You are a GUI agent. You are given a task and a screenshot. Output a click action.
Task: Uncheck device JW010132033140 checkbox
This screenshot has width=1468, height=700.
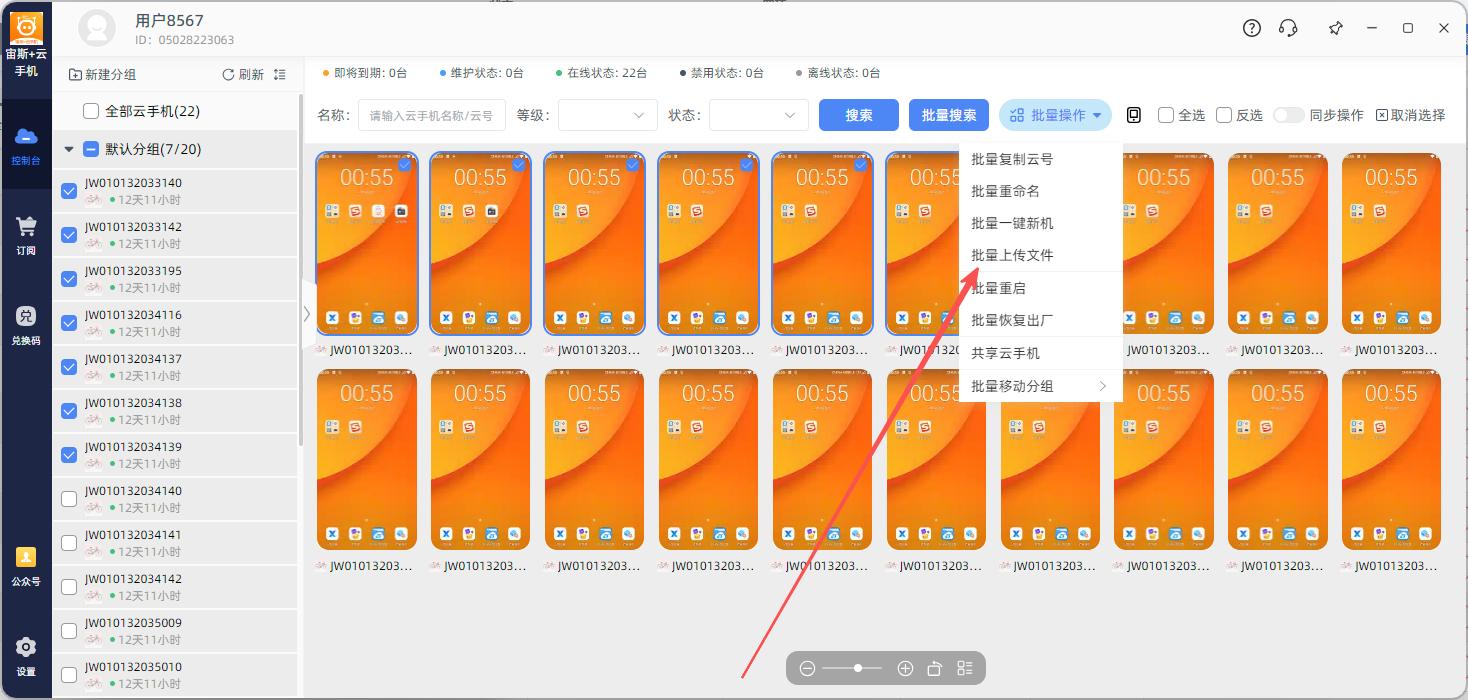[x=69, y=191]
